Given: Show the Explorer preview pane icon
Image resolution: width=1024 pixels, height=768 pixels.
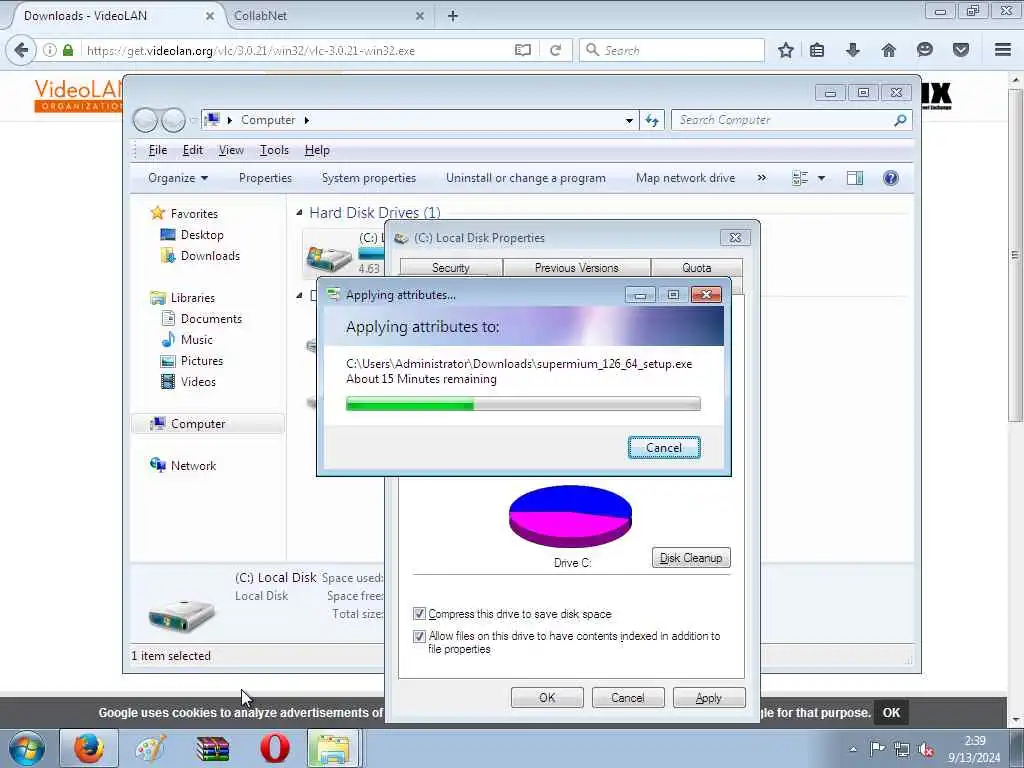Looking at the screenshot, I should point(855,178).
